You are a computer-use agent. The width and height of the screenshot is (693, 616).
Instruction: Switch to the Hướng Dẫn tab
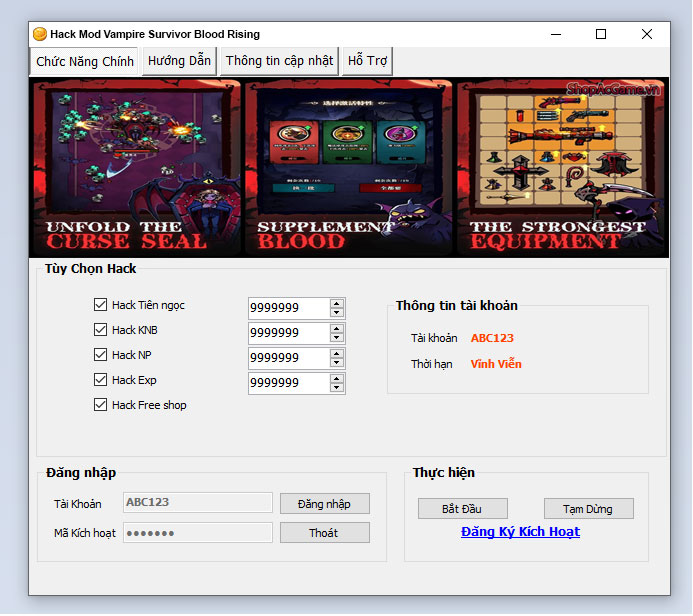click(179, 61)
